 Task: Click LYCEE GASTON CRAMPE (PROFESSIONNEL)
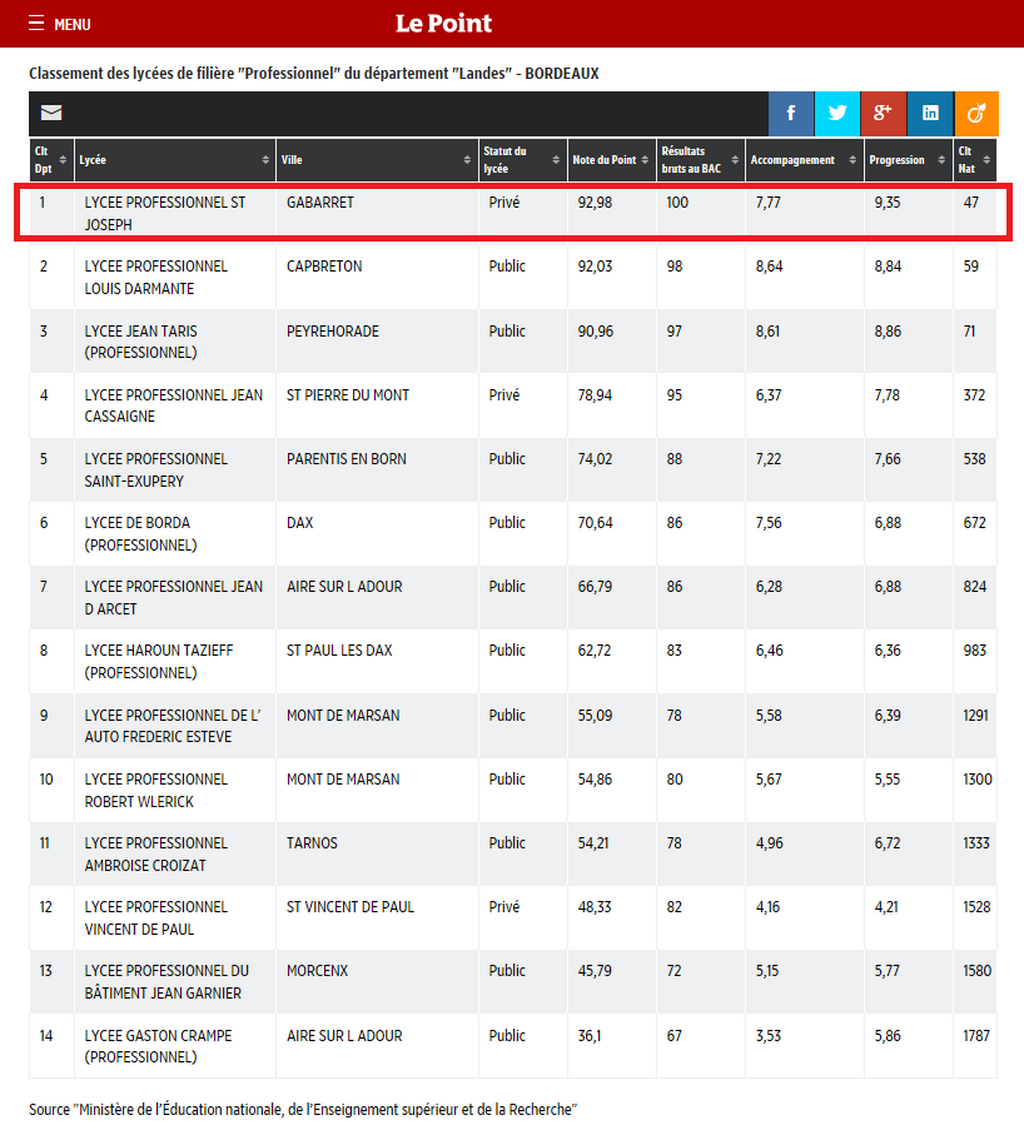click(x=158, y=1046)
